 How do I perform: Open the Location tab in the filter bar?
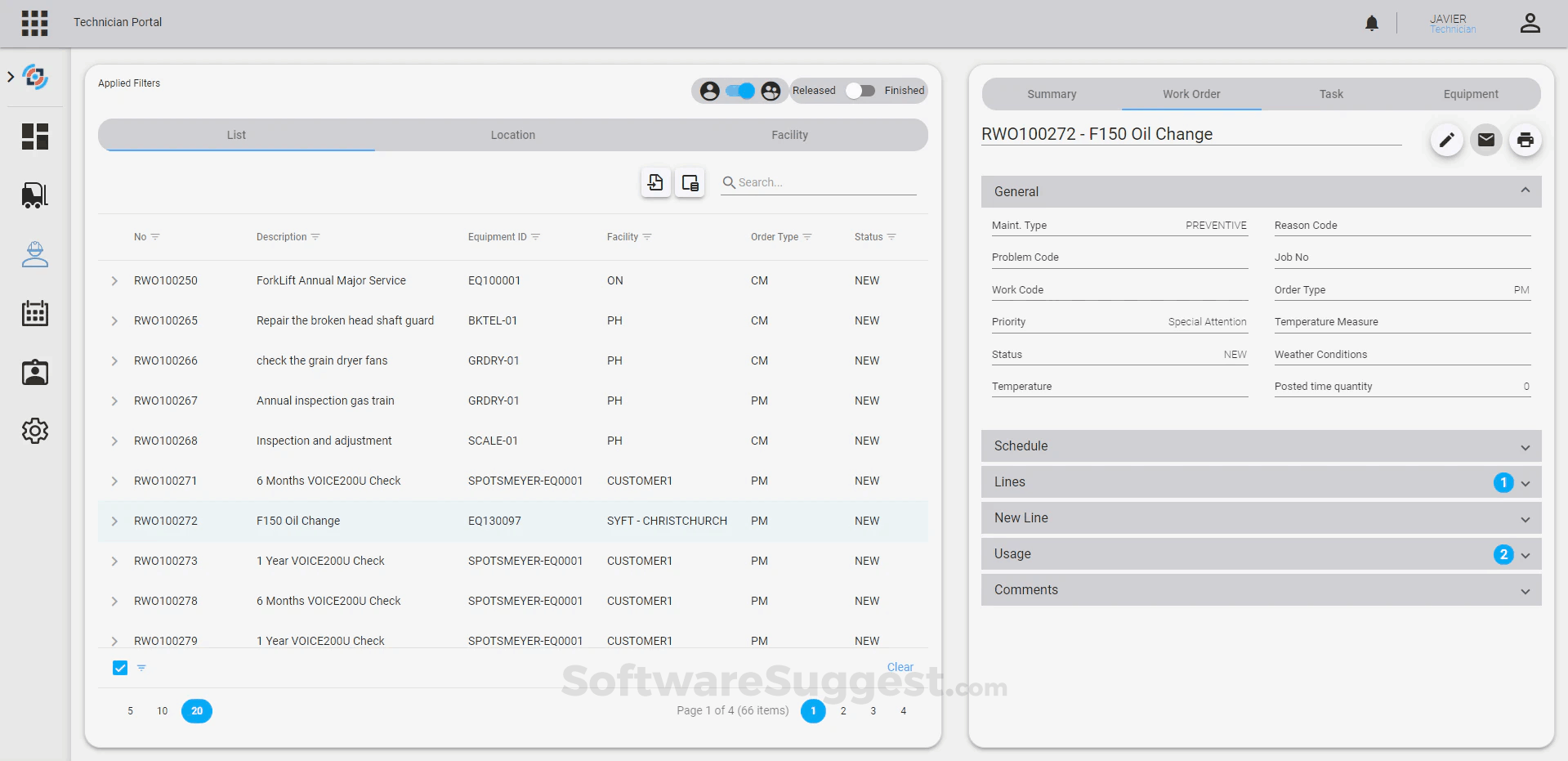pyautogui.click(x=512, y=135)
